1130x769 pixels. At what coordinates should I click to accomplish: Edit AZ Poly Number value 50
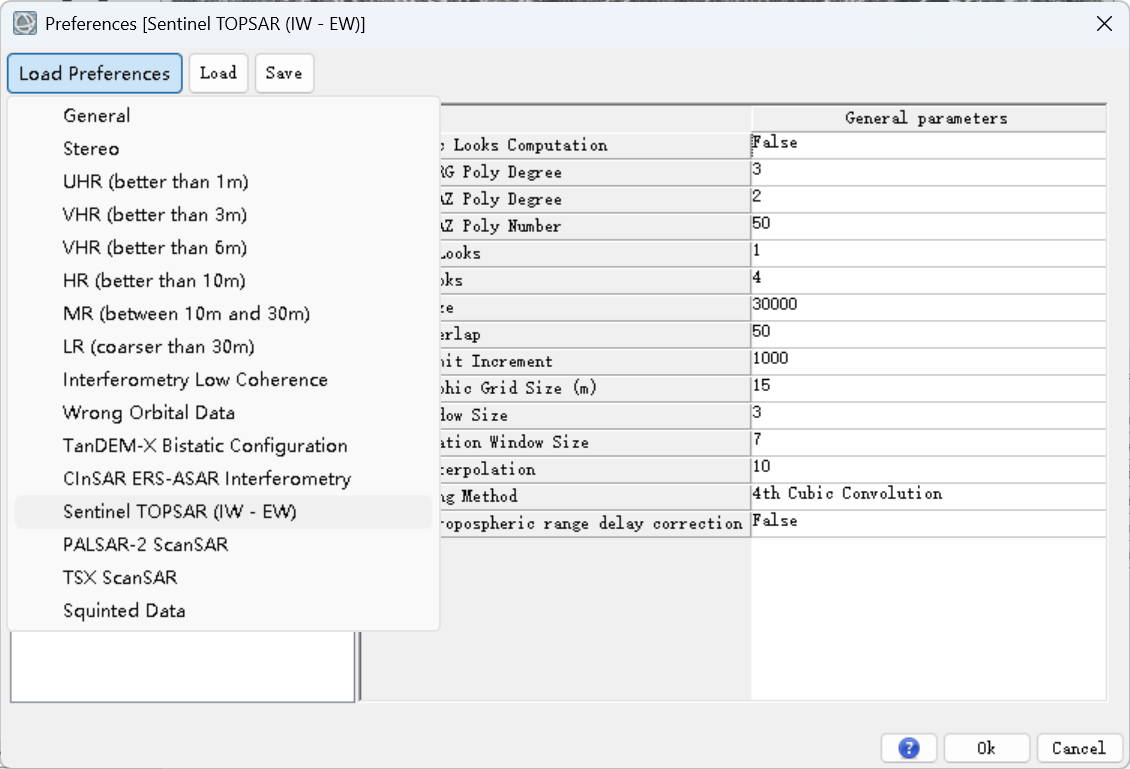(928, 226)
